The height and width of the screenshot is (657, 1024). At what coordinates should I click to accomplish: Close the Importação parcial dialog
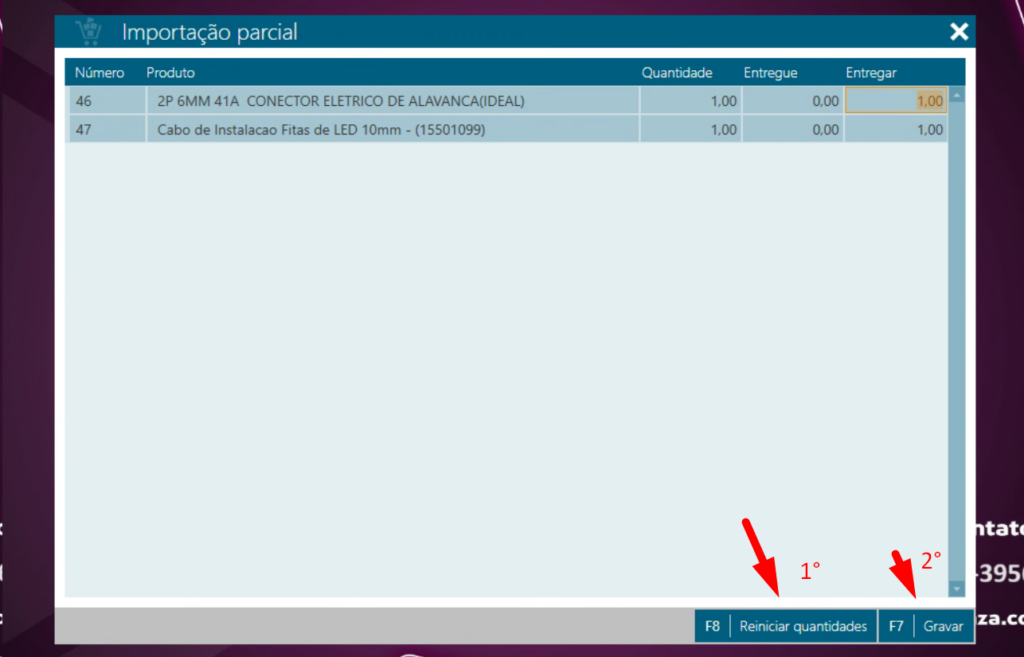coord(959,32)
